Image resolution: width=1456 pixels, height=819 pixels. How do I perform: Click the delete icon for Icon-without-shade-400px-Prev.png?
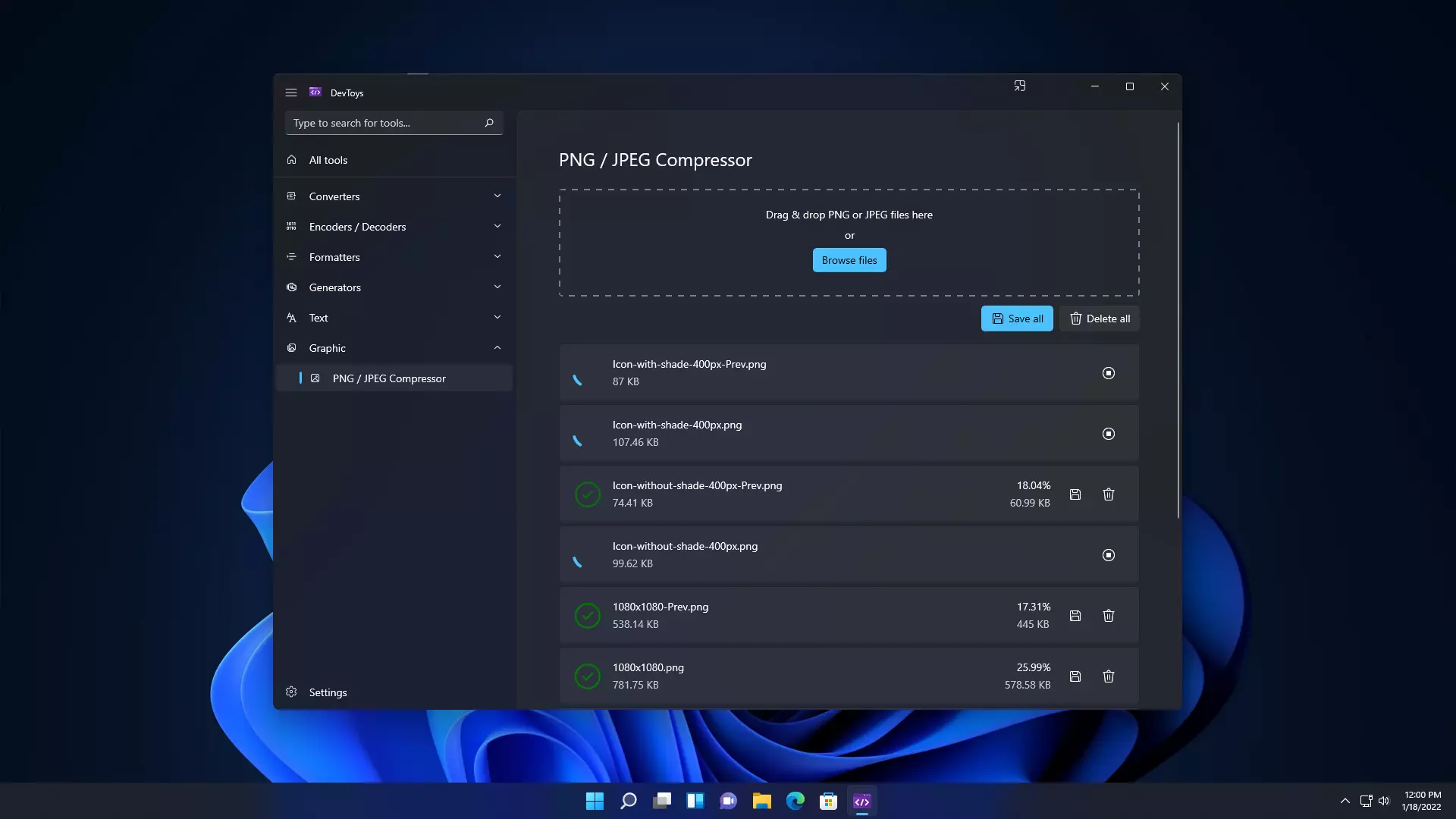[x=1108, y=494]
